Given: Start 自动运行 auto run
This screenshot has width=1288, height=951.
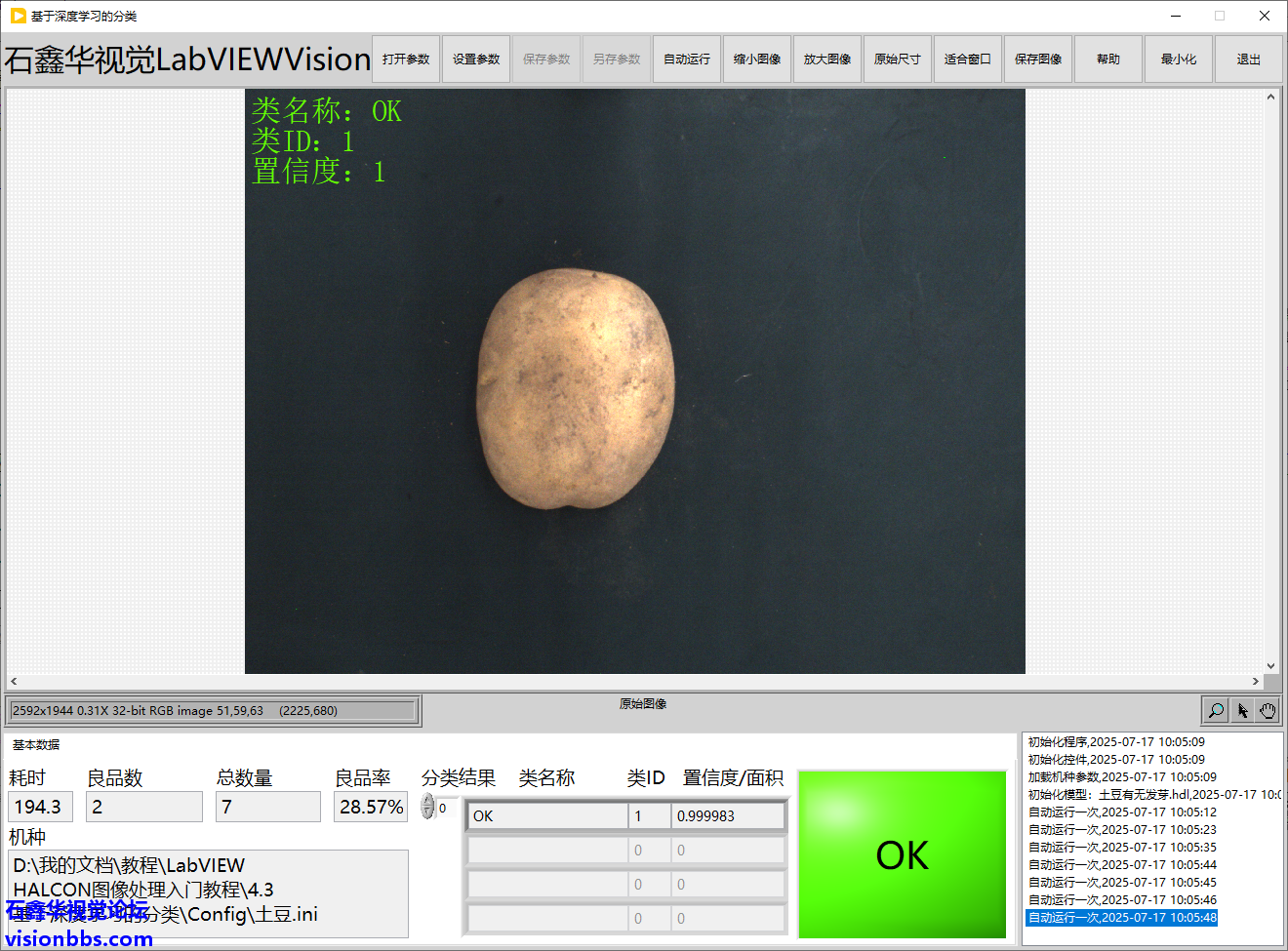Looking at the screenshot, I should pos(687,59).
